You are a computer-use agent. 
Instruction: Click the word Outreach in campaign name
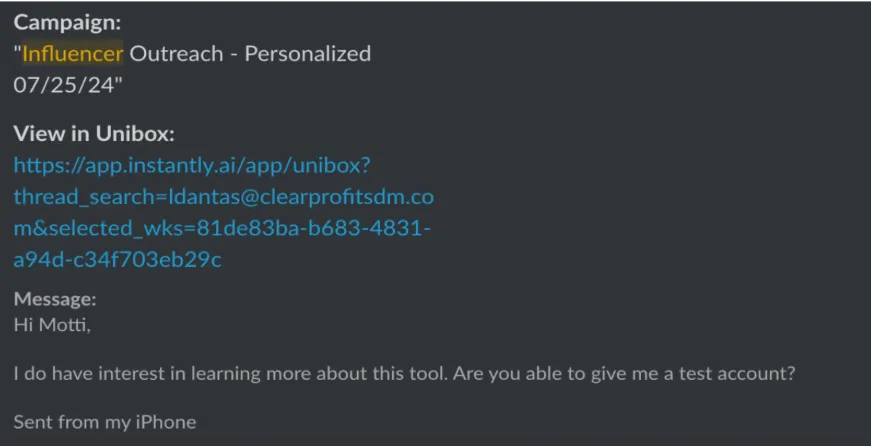click(x=176, y=54)
